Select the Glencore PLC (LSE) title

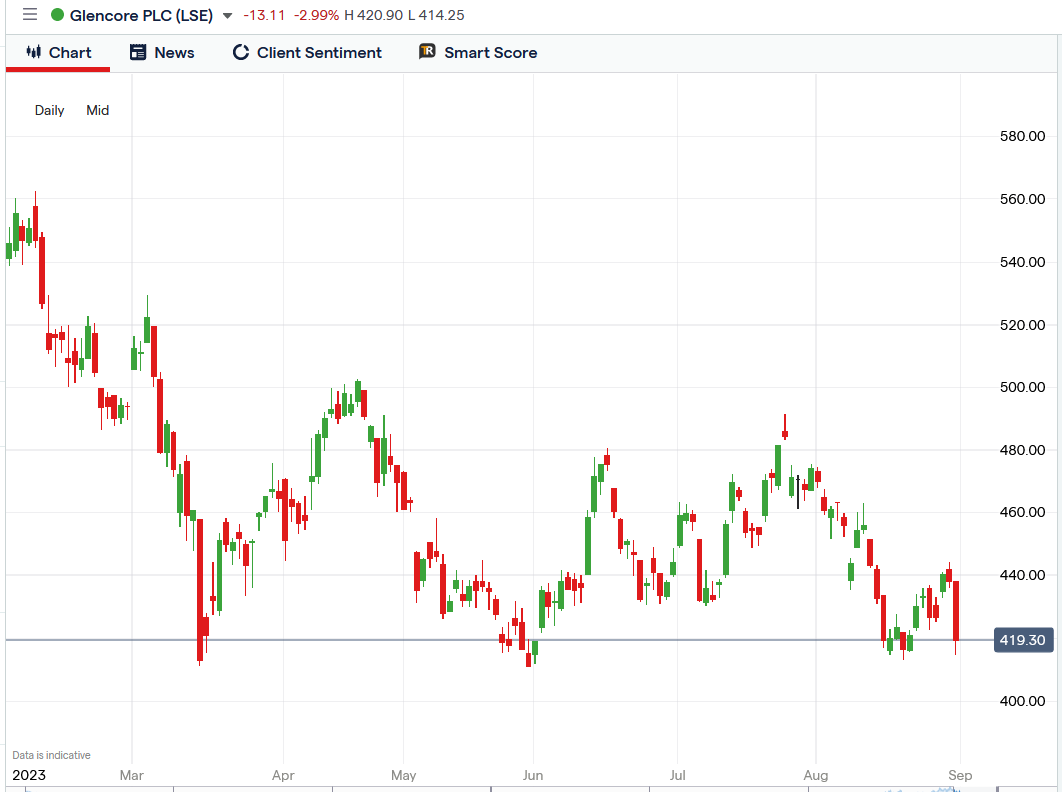point(141,15)
